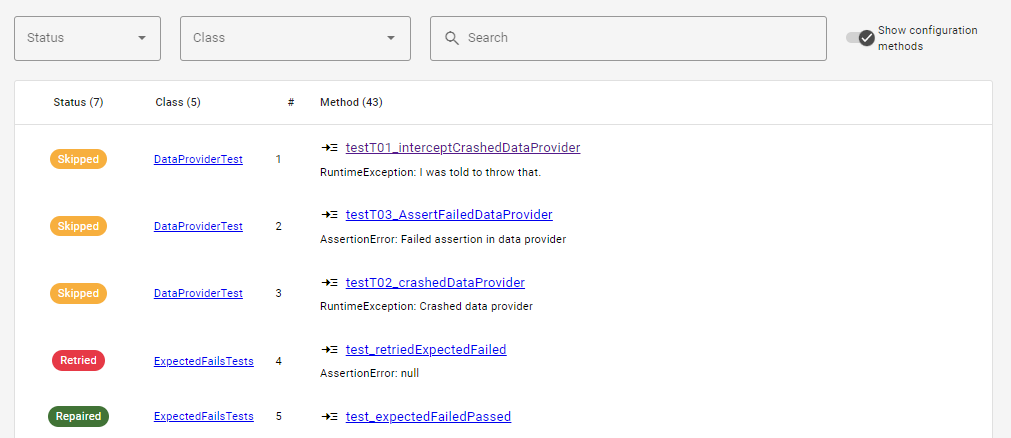1011x438 pixels.
Task: Click details icon beside testT02_crashedDataProvider
Action: click(329, 283)
